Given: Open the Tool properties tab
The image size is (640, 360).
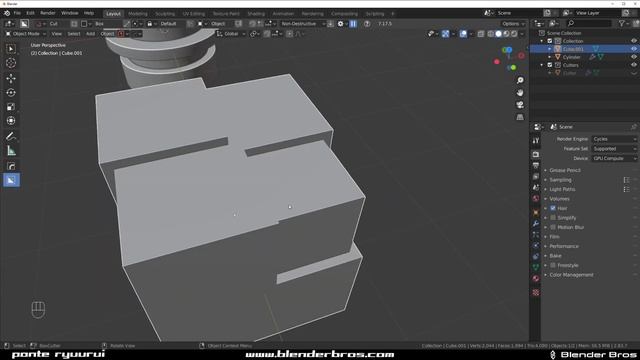Looking at the screenshot, I should 536,141.
